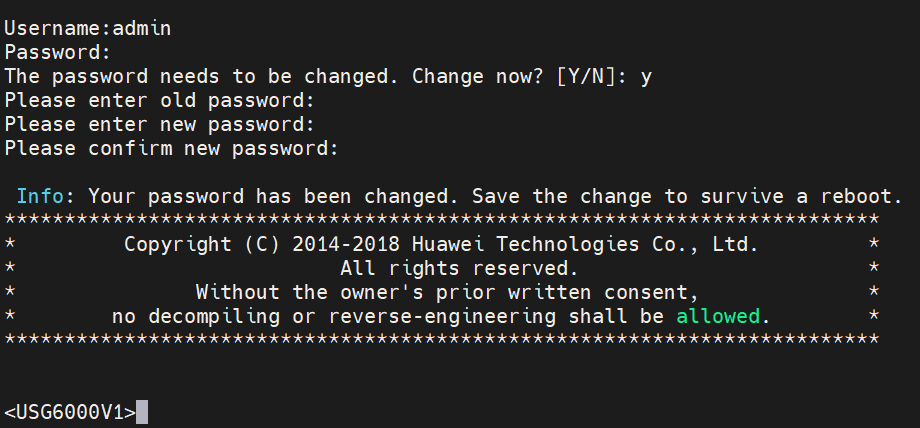Screen dimensions: 920x428
Task: Click the "Please enter new password:" line
Action: (x=160, y=124)
